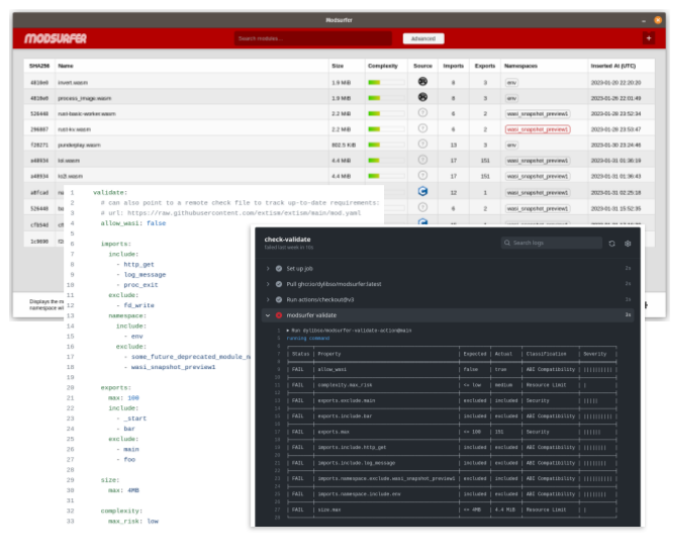Click the unknown source icon in row f28271
The image size is (679, 540).
coord(423,144)
